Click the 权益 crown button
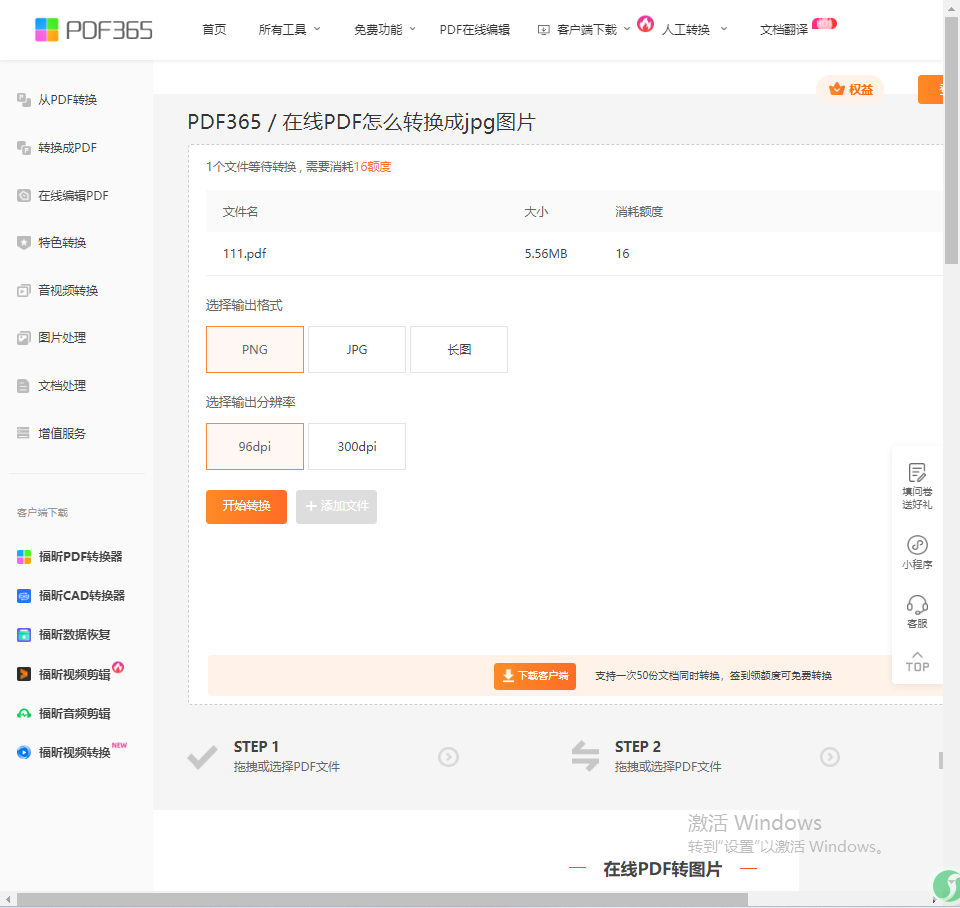Image resolution: width=960 pixels, height=908 pixels. (x=850, y=89)
